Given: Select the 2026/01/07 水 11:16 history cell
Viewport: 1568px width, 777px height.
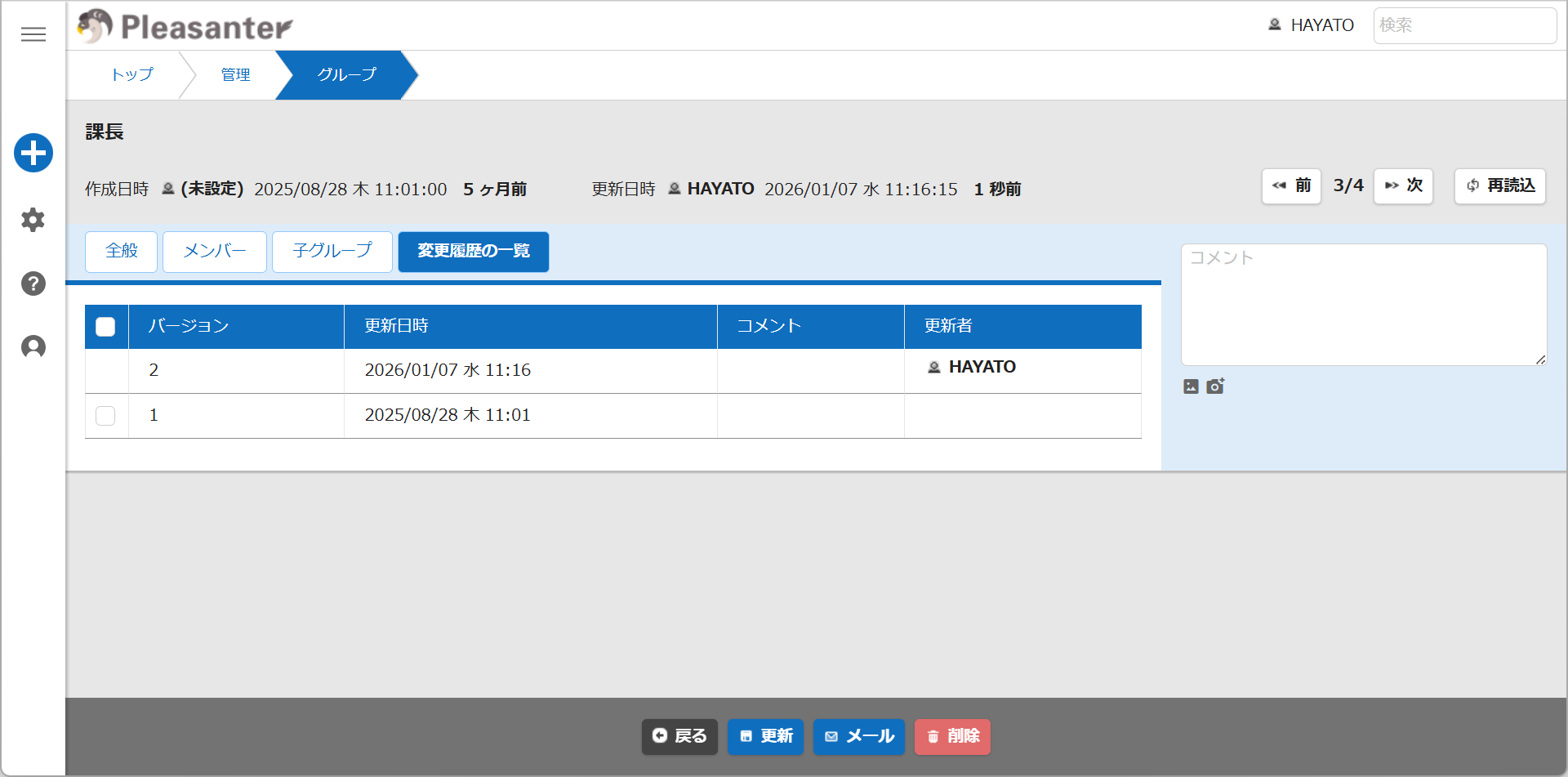Looking at the screenshot, I should [x=531, y=371].
